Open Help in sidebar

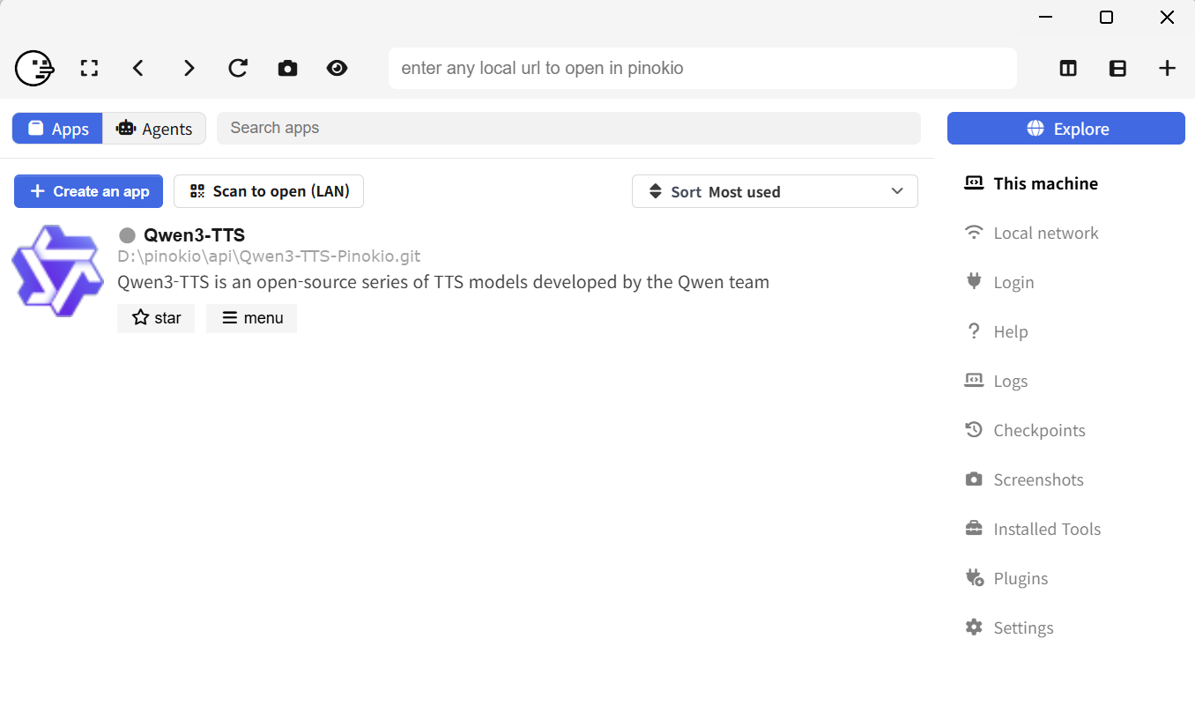(x=996, y=331)
